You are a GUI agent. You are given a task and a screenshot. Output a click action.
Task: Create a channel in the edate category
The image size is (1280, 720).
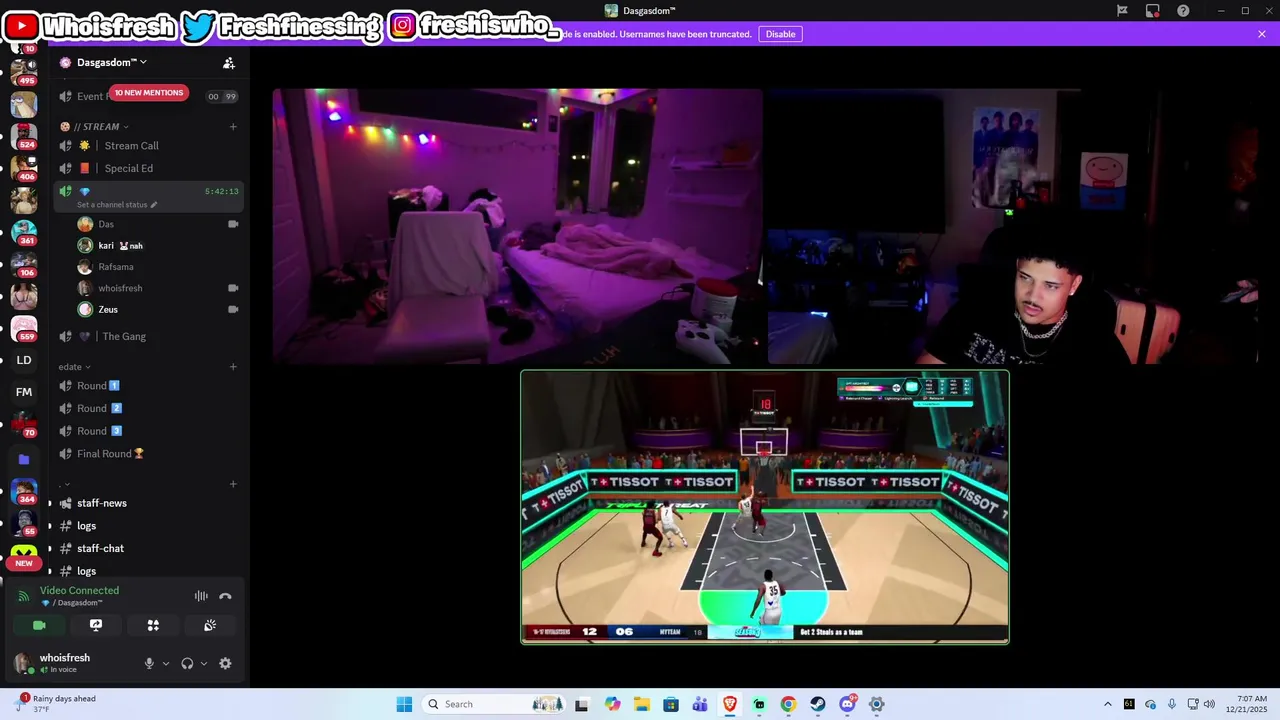pyautogui.click(x=233, y=367)
